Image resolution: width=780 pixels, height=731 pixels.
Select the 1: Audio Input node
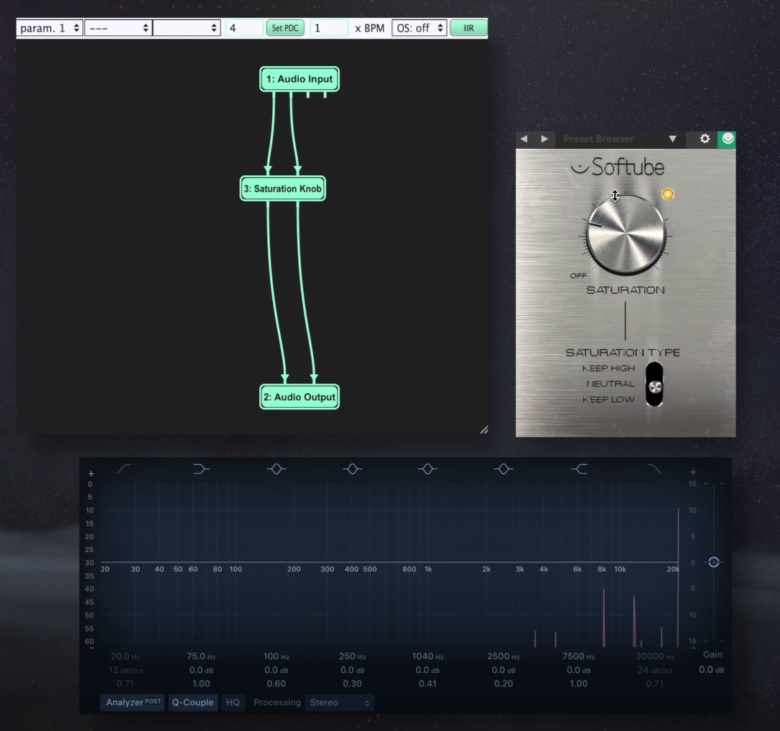click(299, 79)
